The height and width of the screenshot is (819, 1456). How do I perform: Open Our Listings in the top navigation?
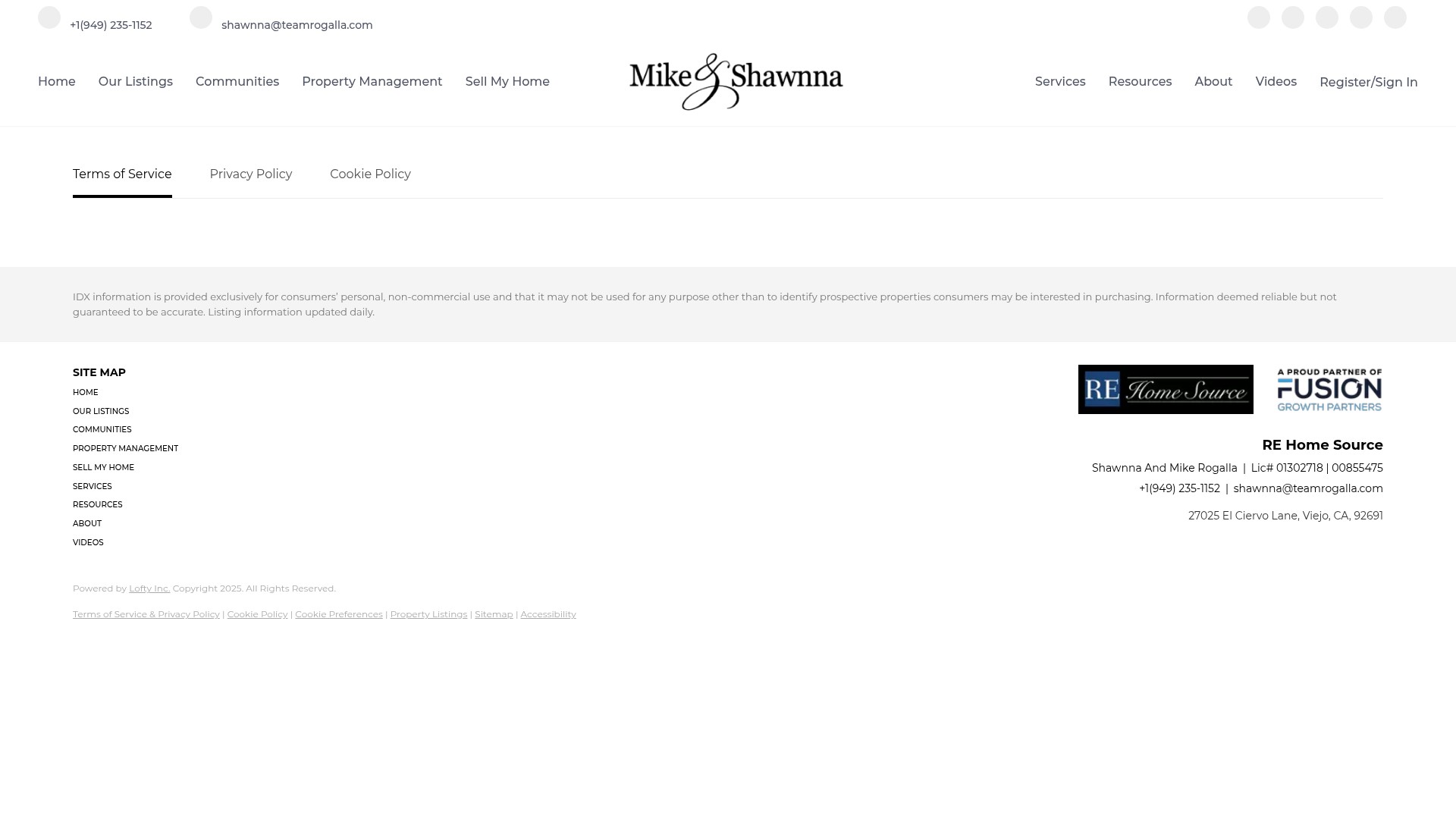point(136,82)
